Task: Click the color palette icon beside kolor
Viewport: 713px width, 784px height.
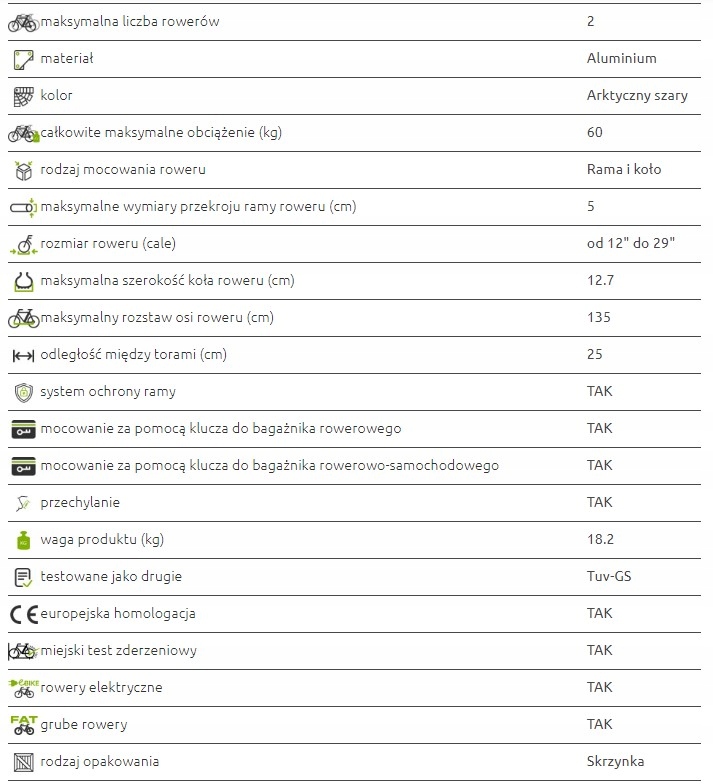Action: click(23, 96)
